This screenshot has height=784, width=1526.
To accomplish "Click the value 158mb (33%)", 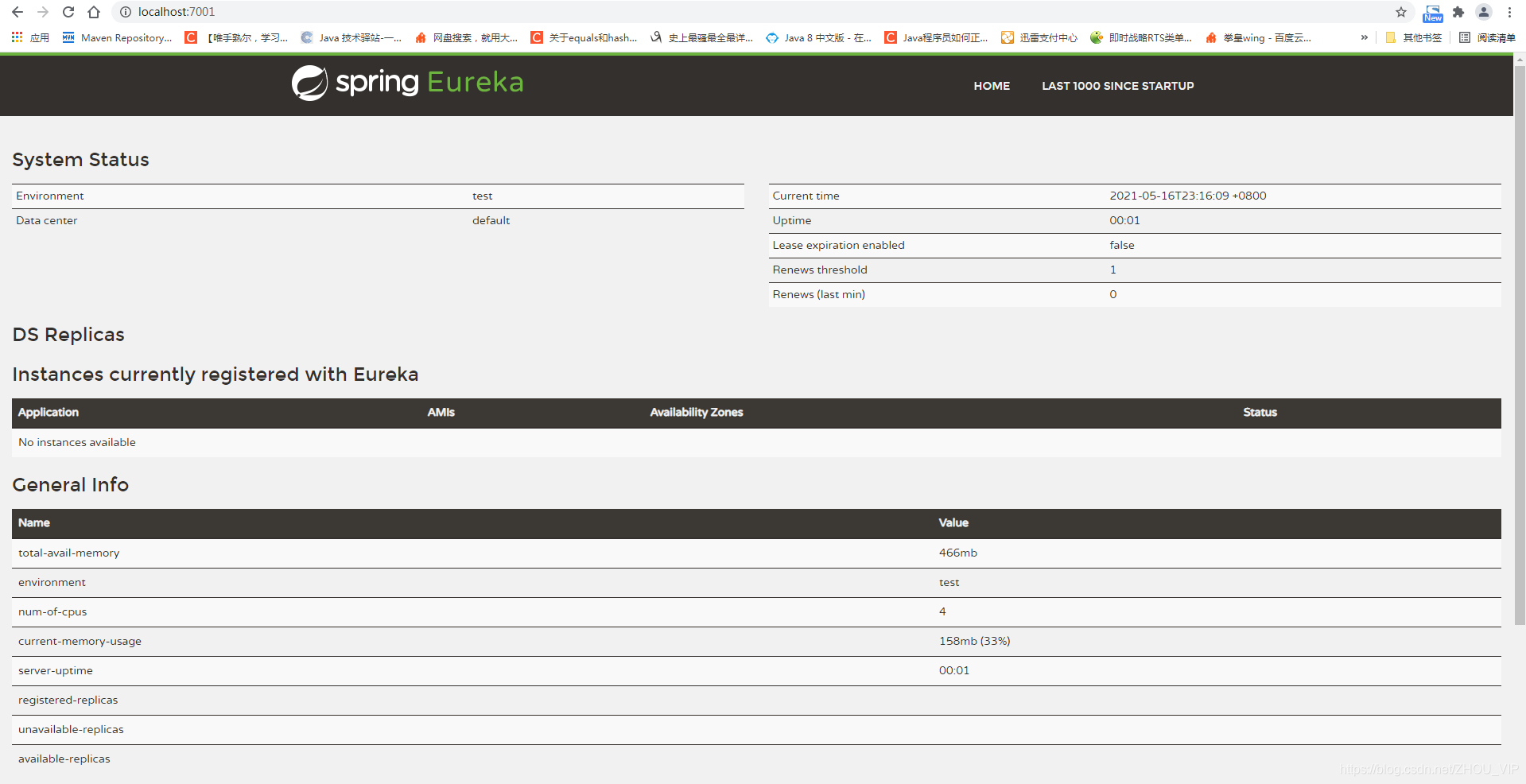I will click(975, 641).
